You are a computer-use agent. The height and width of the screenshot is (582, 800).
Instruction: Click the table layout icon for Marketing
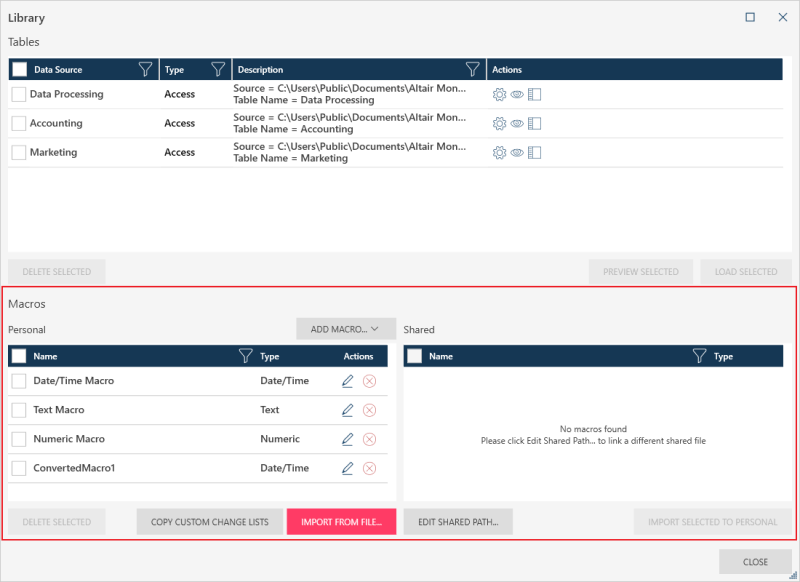click(x=534, y=153)
